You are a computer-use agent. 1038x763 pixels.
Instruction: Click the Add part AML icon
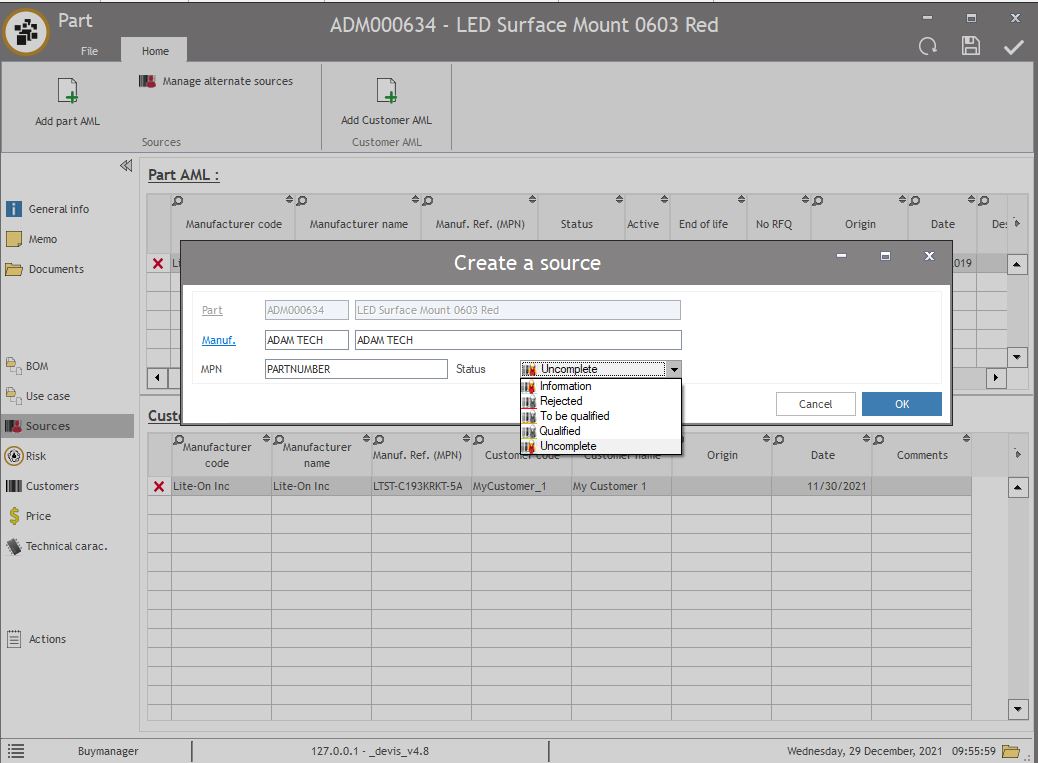[x=67, y=92]
